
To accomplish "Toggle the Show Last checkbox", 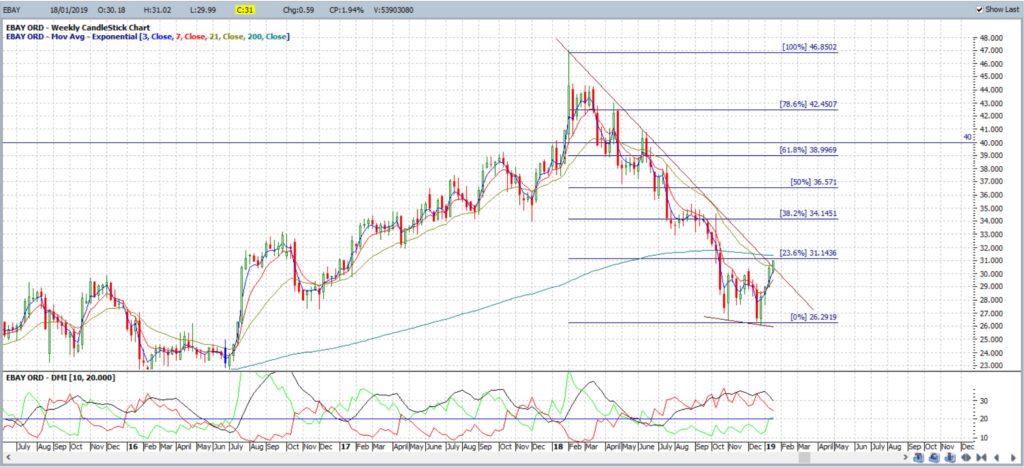I will [x=978, y=9].
